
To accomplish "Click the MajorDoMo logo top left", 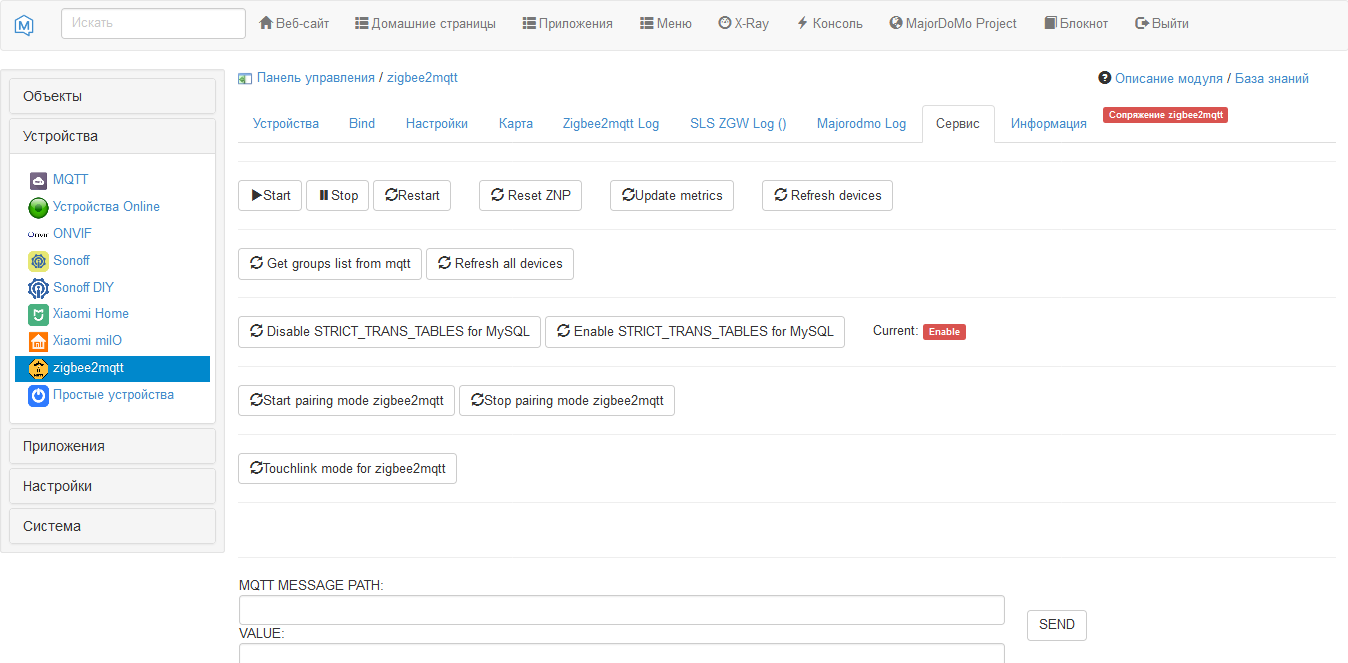I will click(x=23, y=23).
